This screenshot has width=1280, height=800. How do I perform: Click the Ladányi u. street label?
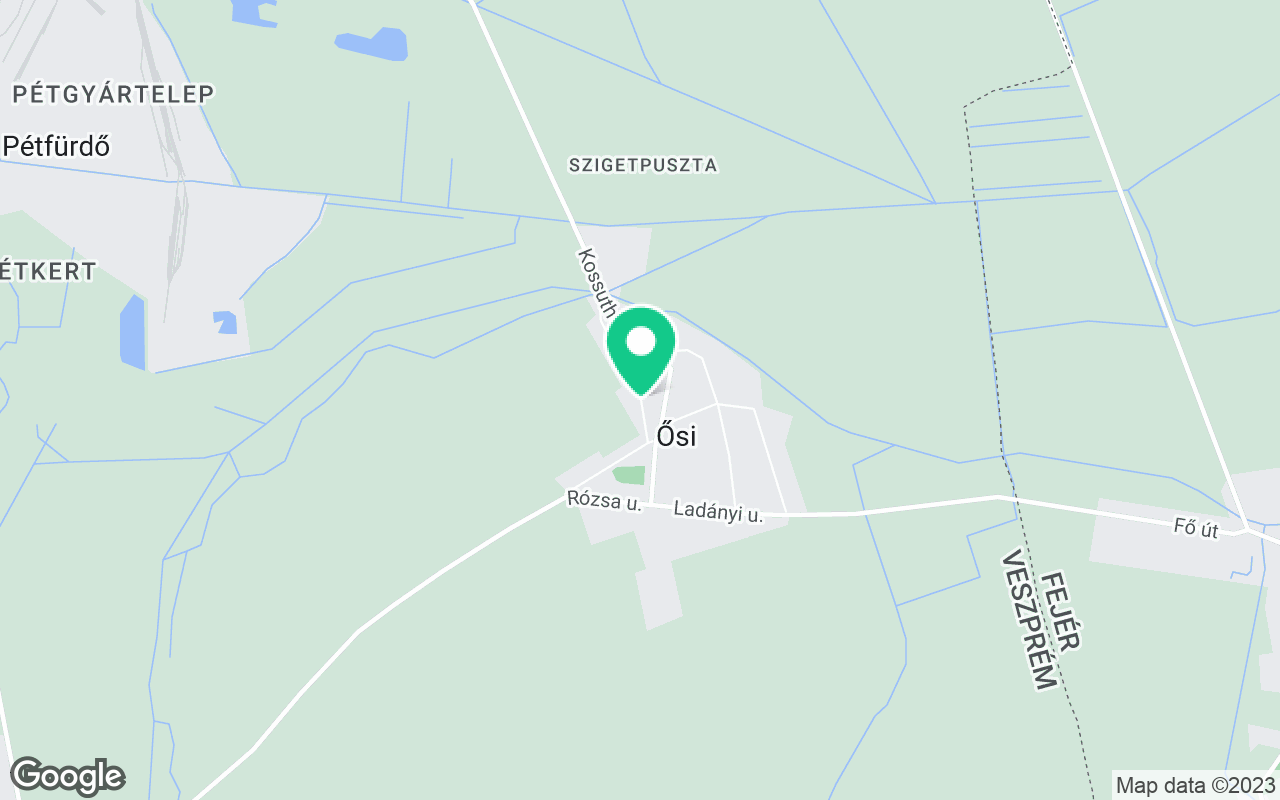tap(718, 511)
